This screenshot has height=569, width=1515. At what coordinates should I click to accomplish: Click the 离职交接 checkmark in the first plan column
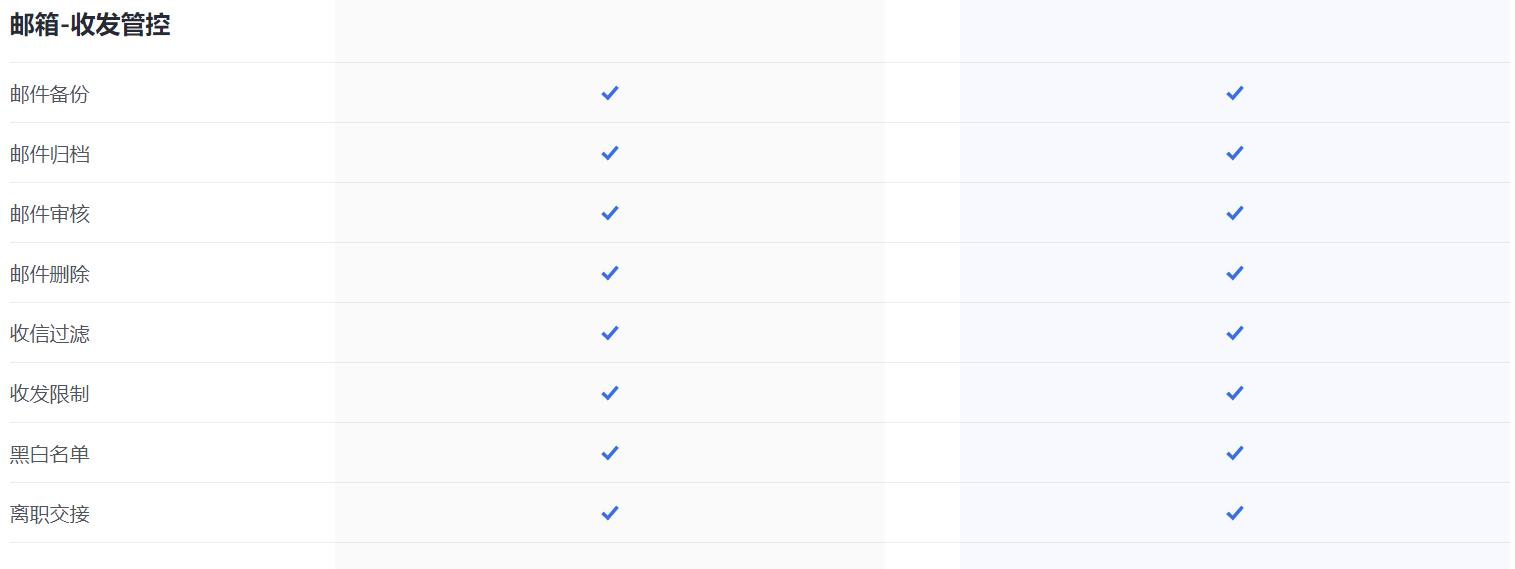[610, 513]
